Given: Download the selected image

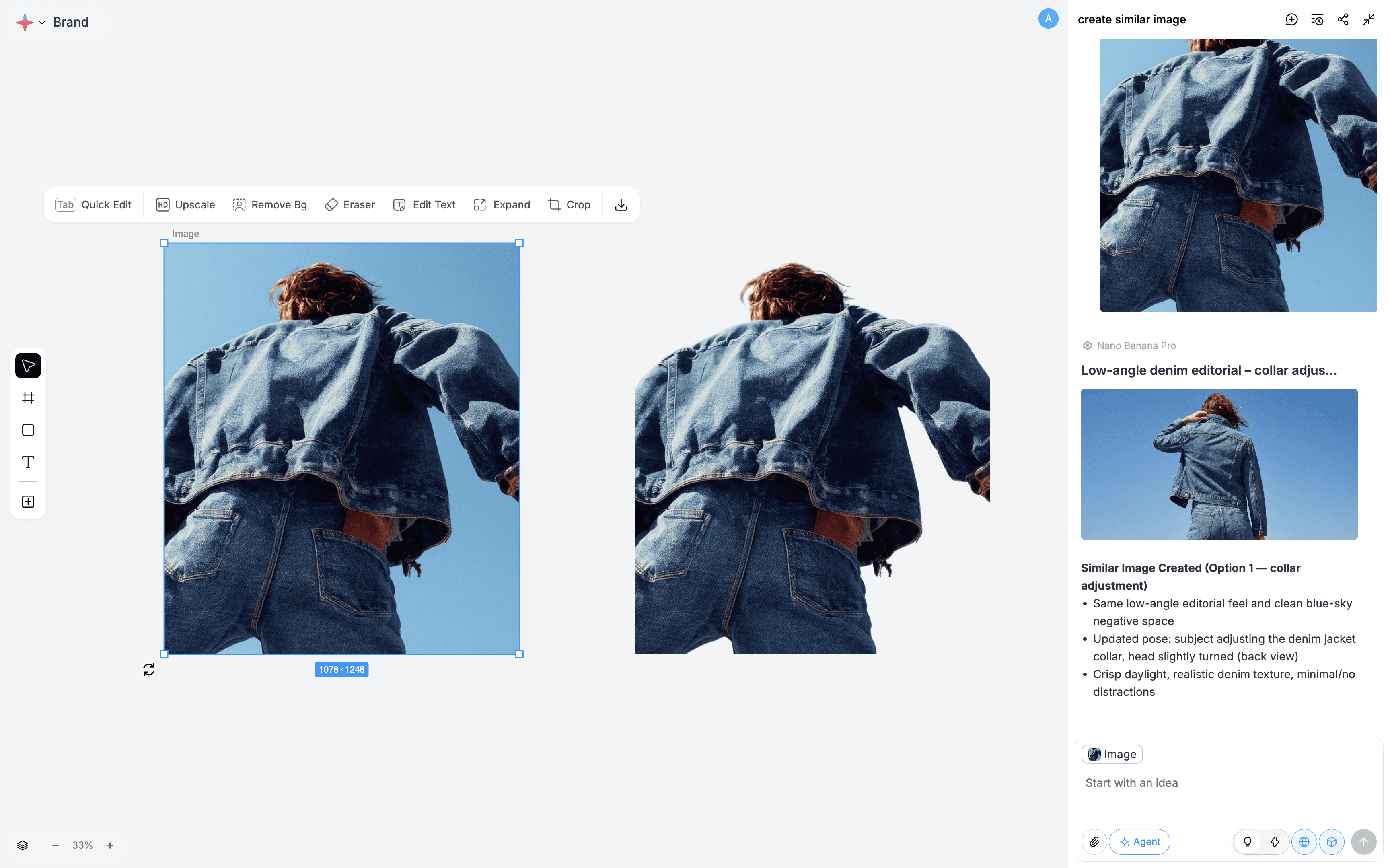Looking at the screenshot, I should pyautogui.click(x=621, y=205).
